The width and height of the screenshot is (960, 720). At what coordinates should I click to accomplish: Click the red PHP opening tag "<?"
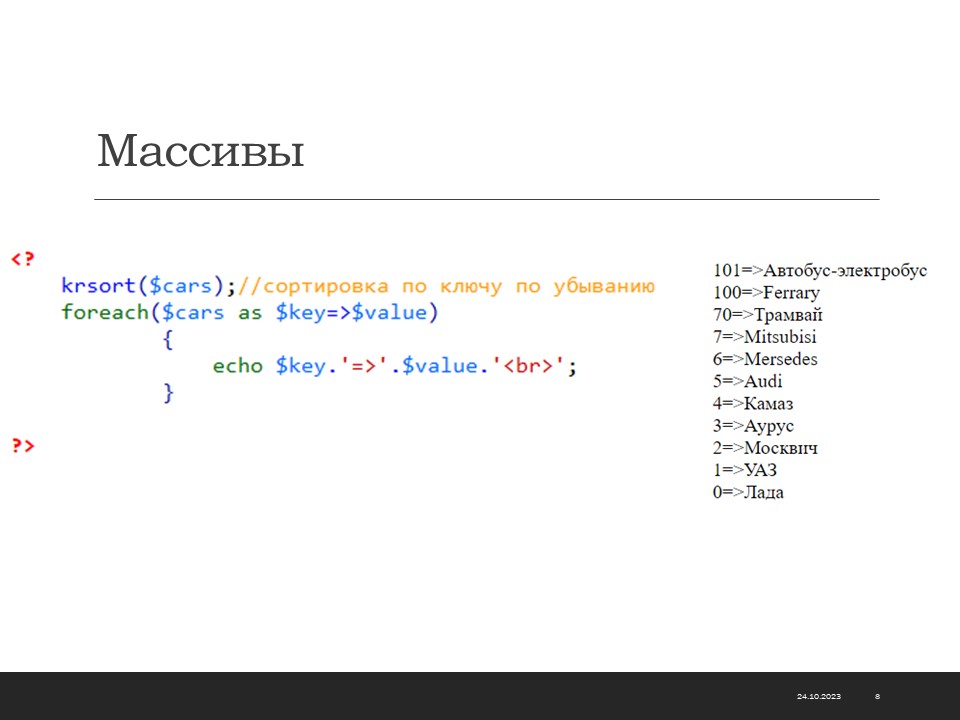(22, 259)
